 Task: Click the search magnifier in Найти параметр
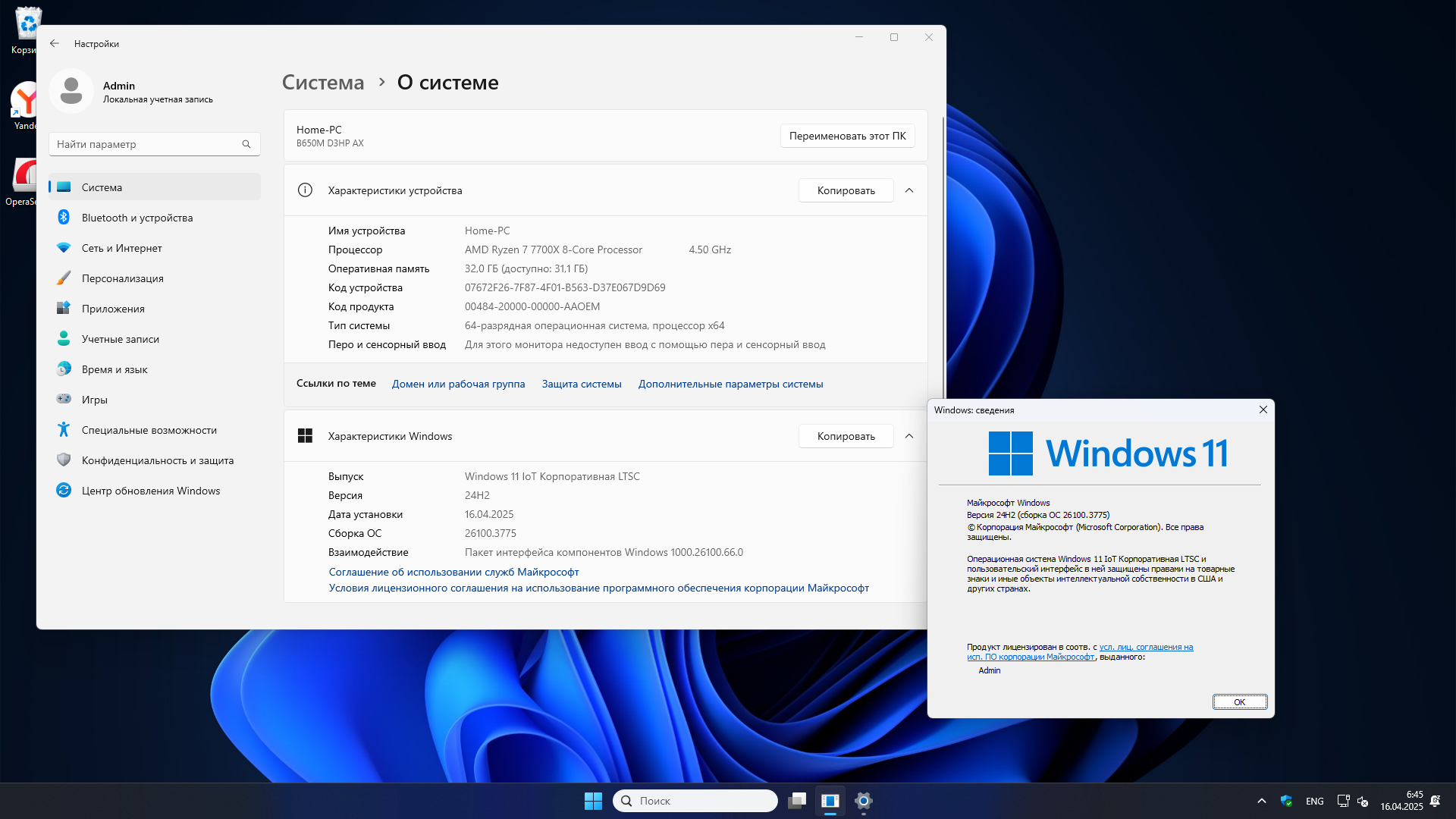tap(246, 144)
